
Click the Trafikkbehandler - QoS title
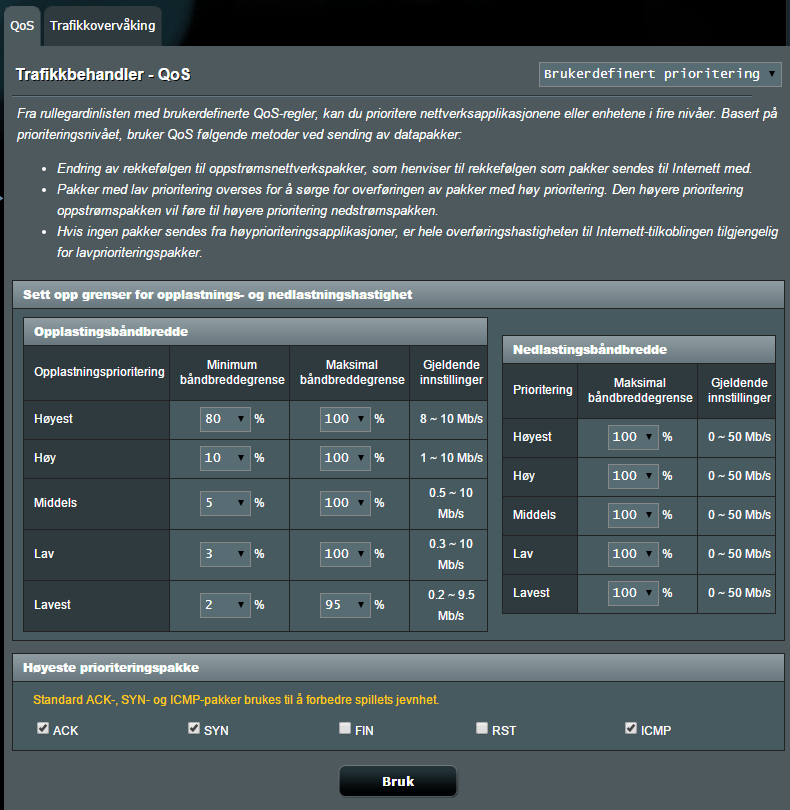click(x=103, y=74)
